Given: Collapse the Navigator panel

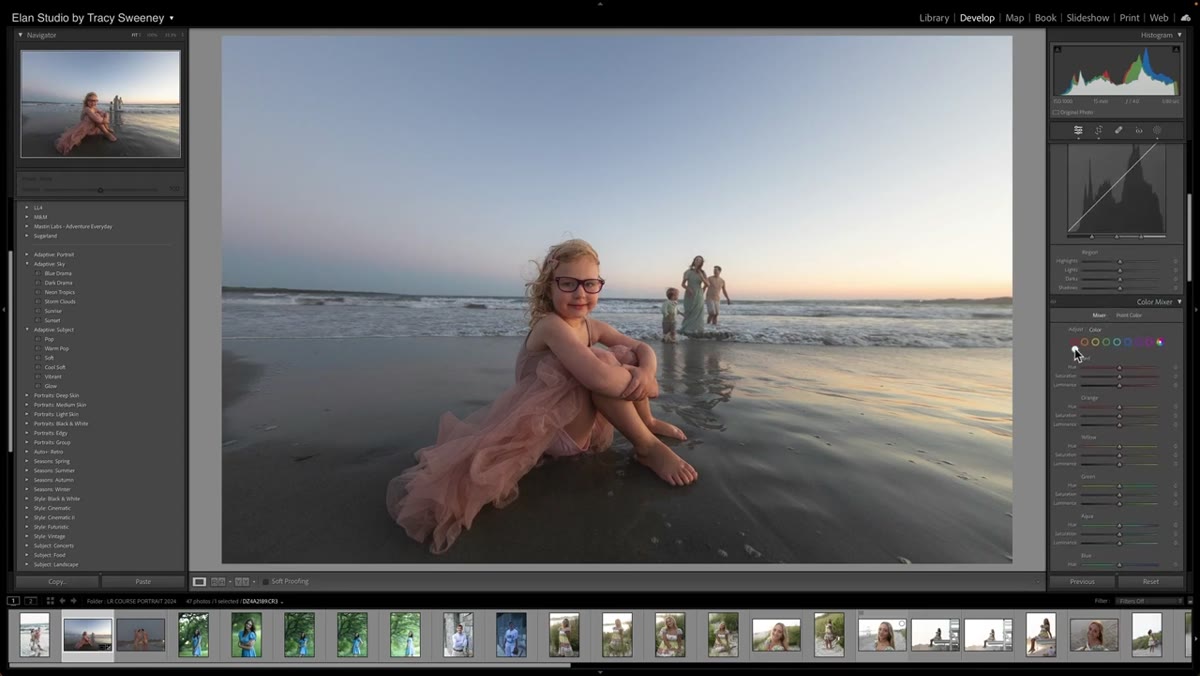Looking at the screenshot, I should coord(20,35).
